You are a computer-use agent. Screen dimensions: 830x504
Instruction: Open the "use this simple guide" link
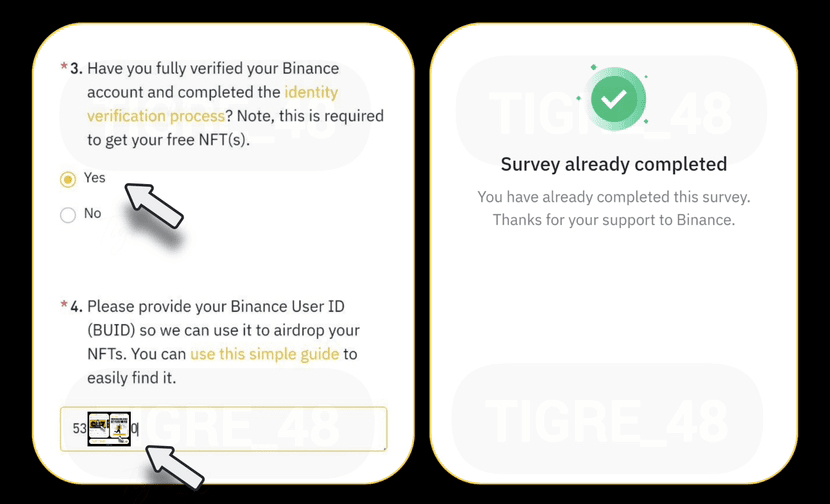pyautogui.click(x=265, y=354)
